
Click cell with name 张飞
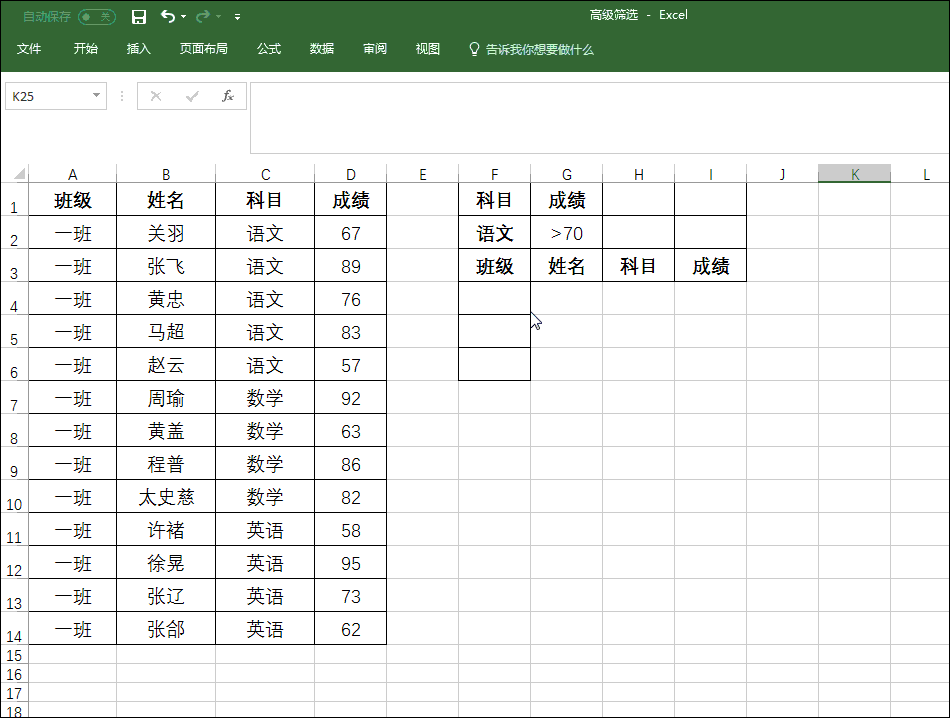click(x=166, y=266)
